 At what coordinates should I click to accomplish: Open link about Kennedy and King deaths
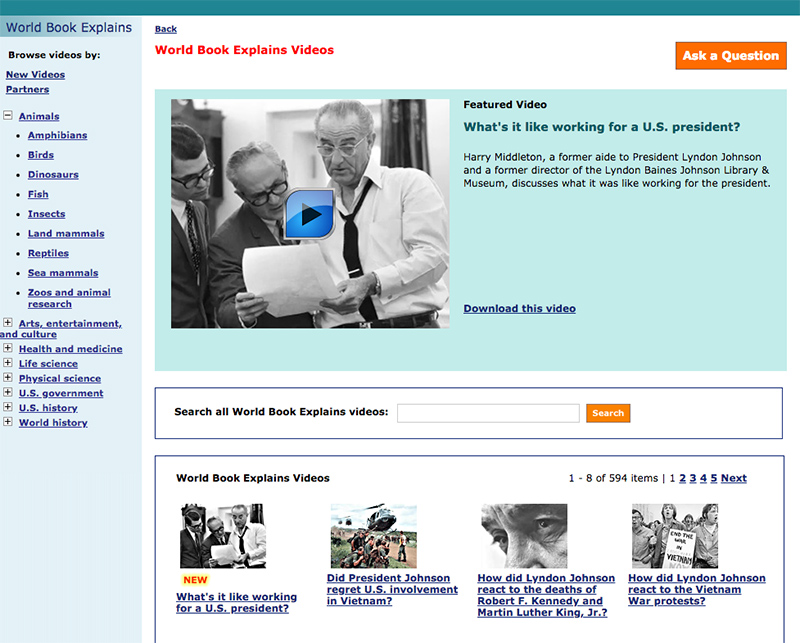[546, 595]
